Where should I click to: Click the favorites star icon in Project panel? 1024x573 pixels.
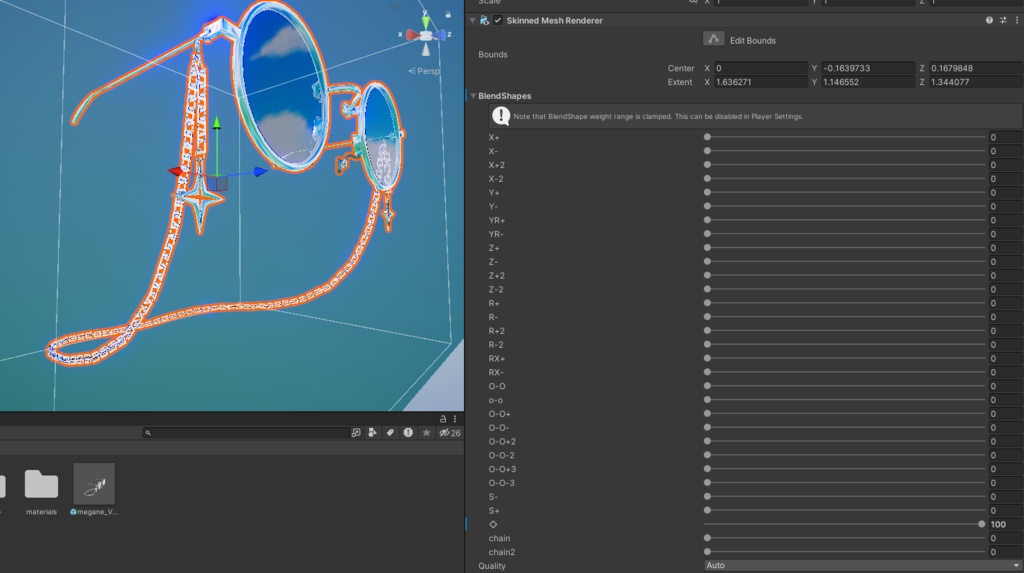pyautogui.click(x=427, y=433)
